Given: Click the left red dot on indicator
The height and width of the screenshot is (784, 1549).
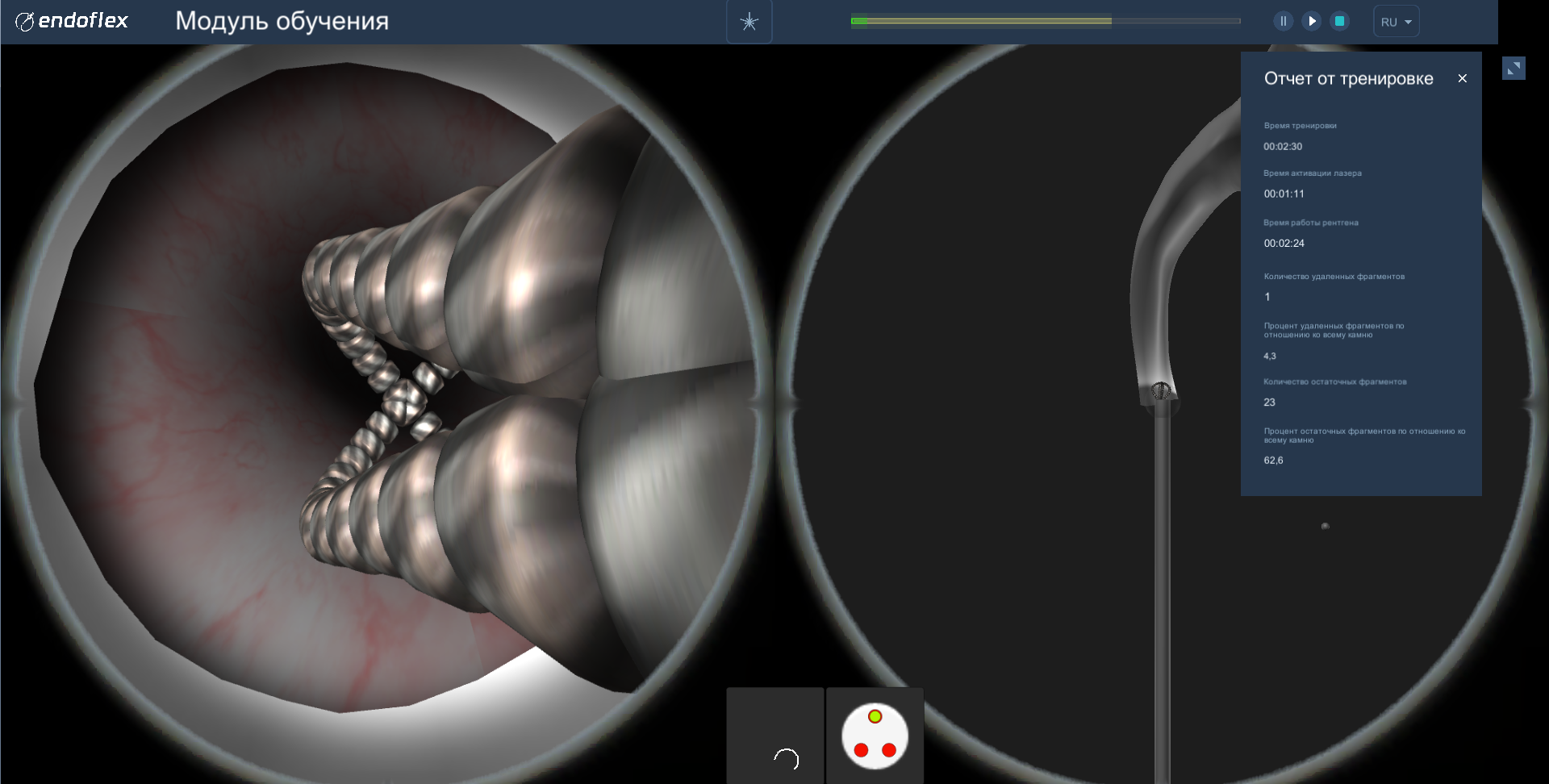Looking at the screenshot, I should [861, 750].
